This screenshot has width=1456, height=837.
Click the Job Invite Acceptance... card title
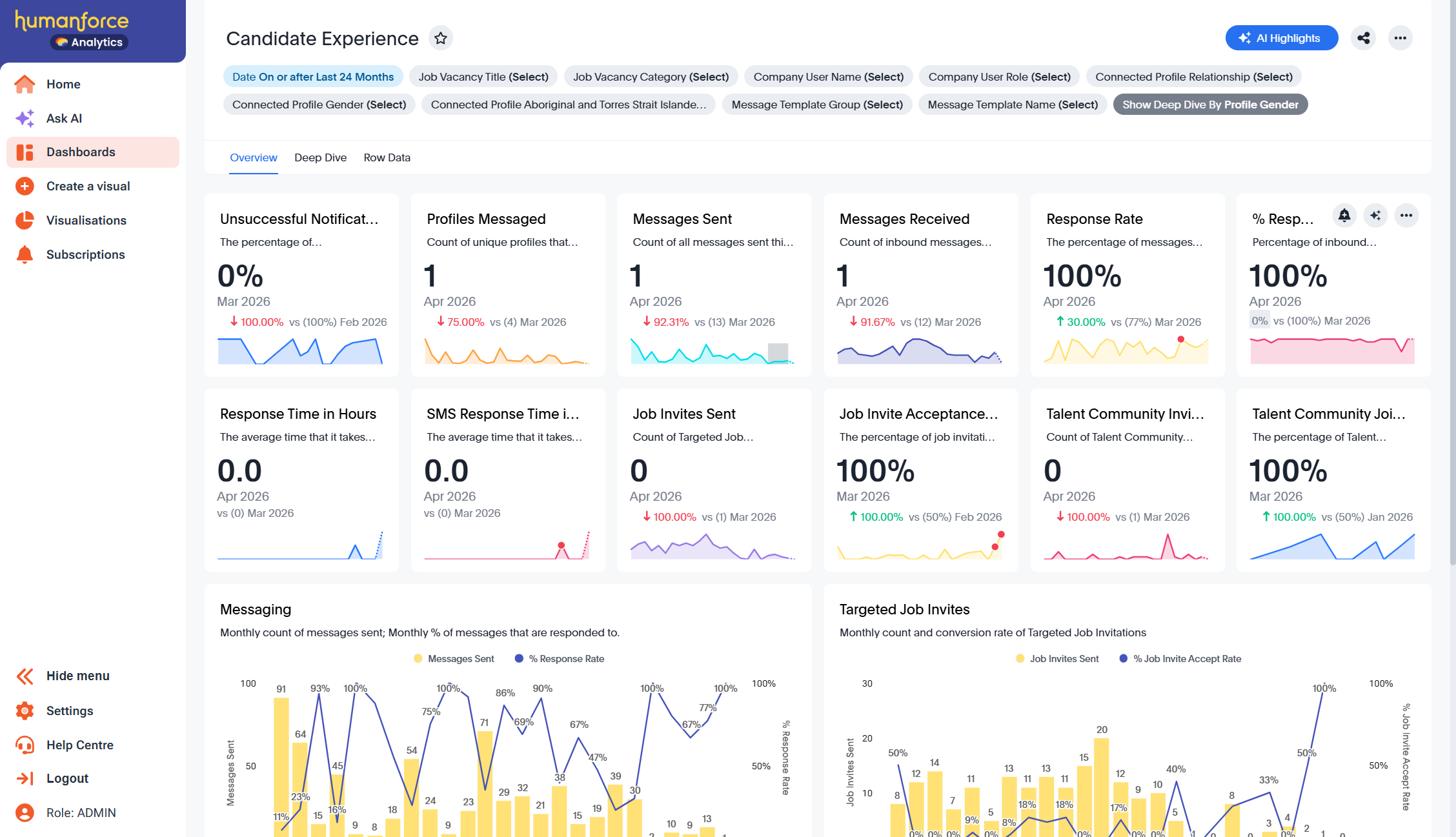tap(918, 414)
